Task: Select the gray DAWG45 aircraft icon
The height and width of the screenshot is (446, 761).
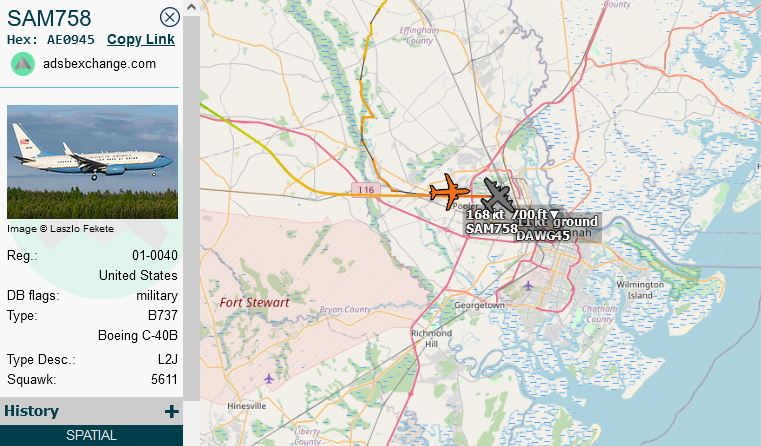Action: click(x=498, y=196)
